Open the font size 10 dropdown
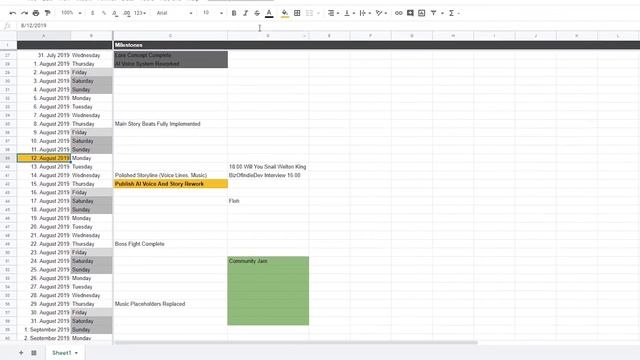The image size is (640, 360). pos(213,13)
